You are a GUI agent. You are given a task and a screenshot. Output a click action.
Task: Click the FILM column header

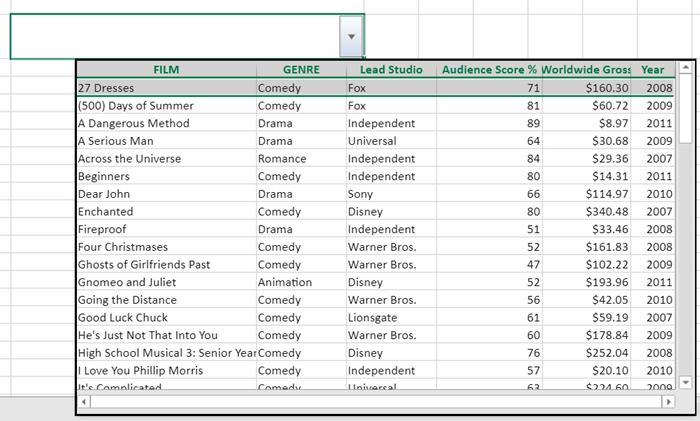click(x=166, y=70)
